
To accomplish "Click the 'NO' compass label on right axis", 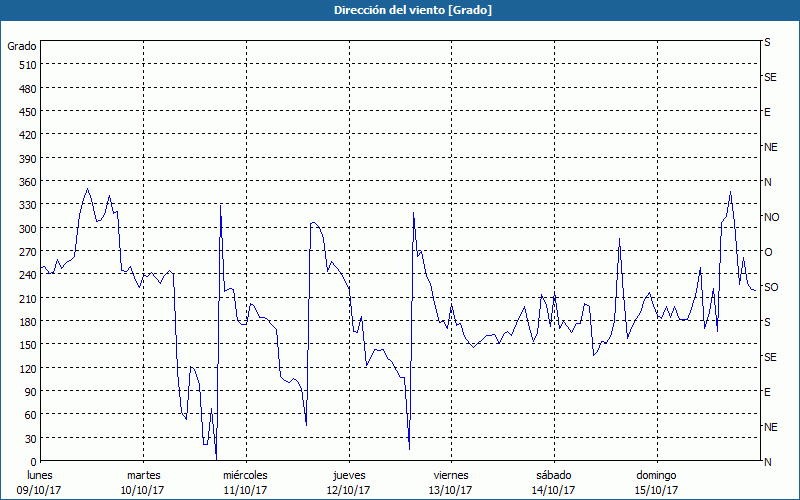I will tap(771, 217).
